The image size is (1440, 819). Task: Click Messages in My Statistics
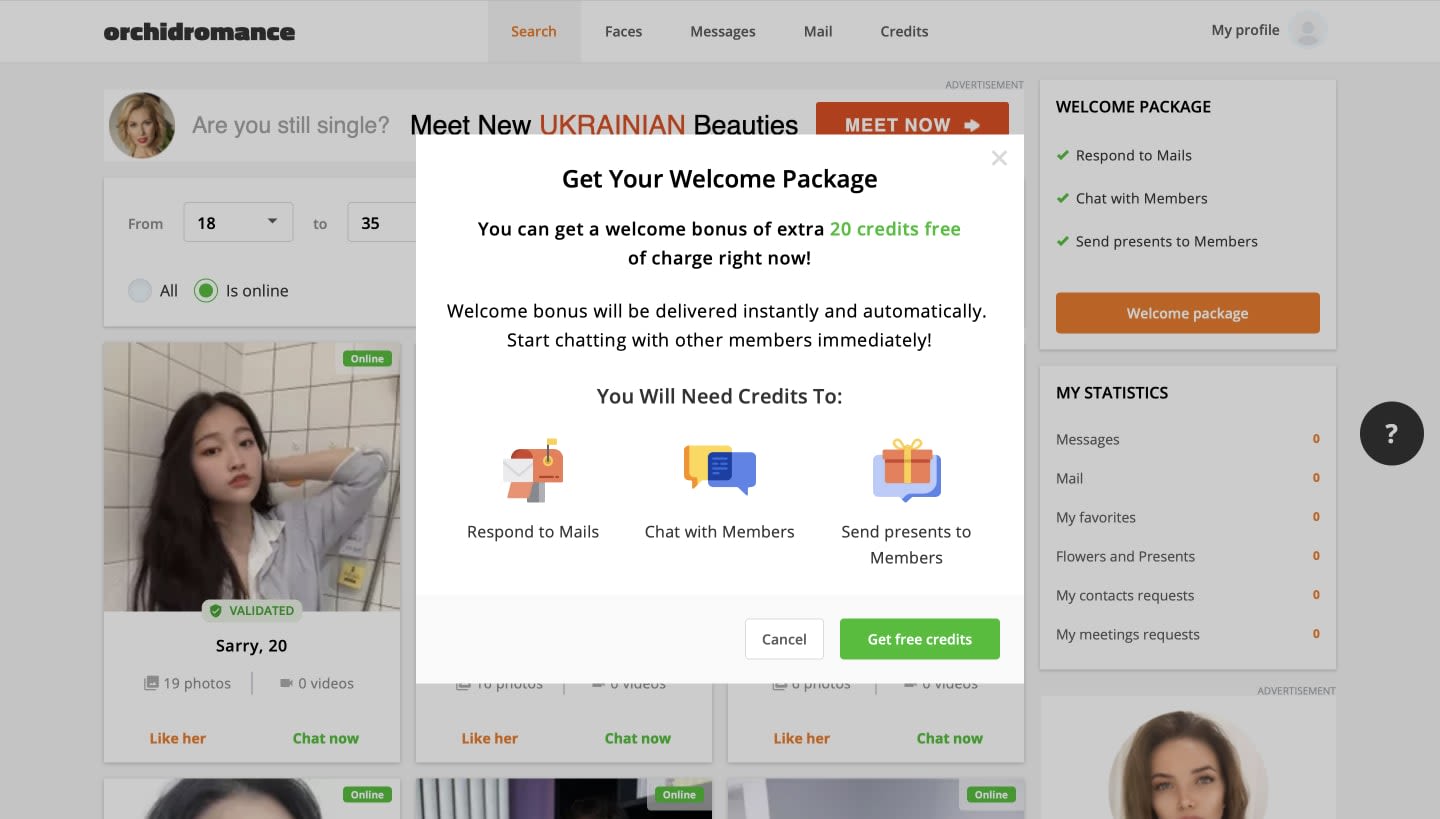[x=1088, y=439]
